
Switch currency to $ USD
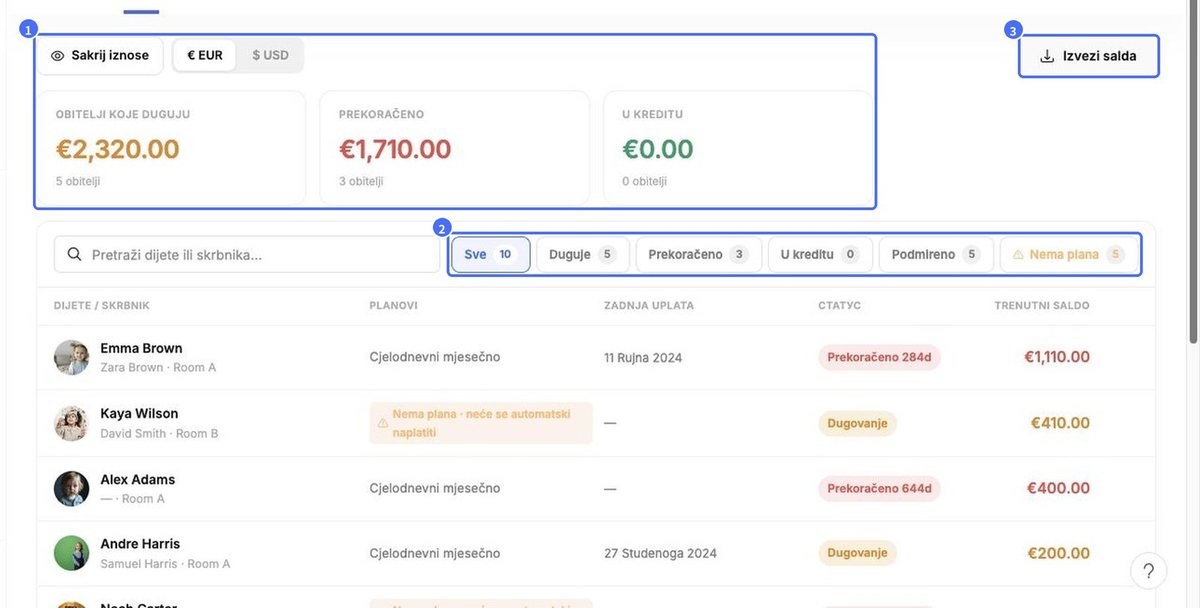pyautogui.click(x=270, y=55)
